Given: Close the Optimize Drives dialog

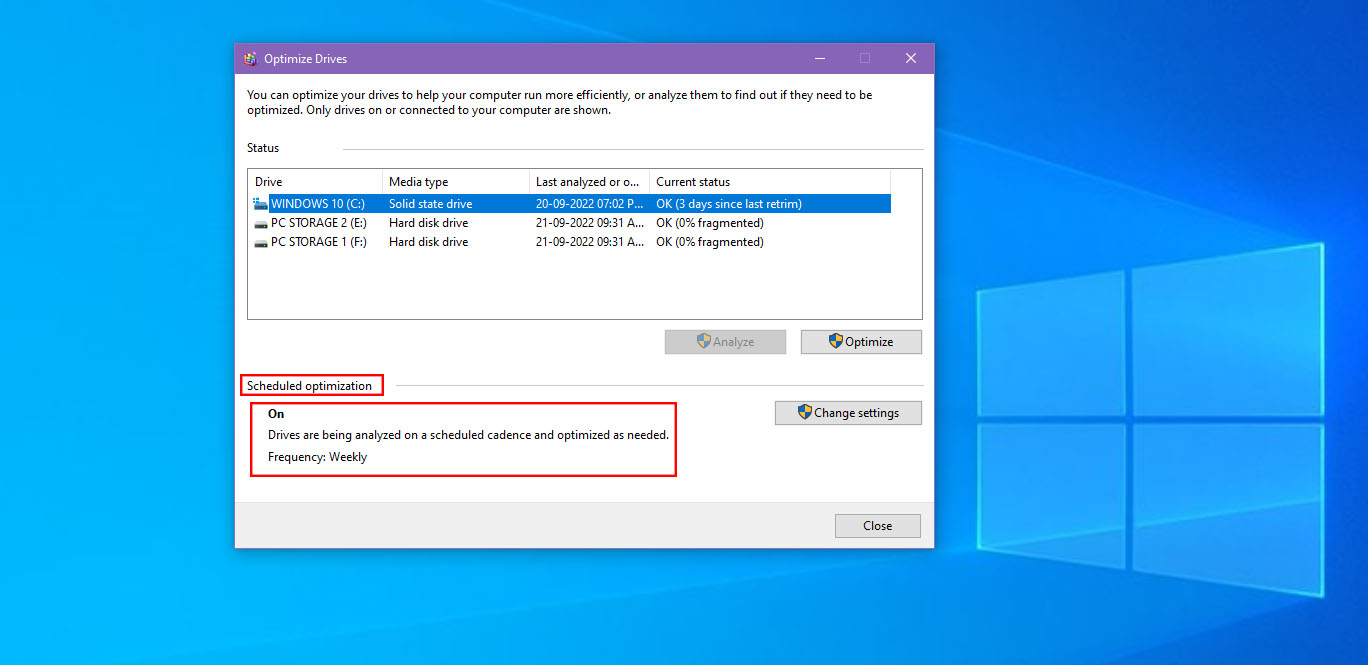Looking at the screenshot, I should pyautogui.click(x=877, y=525).
